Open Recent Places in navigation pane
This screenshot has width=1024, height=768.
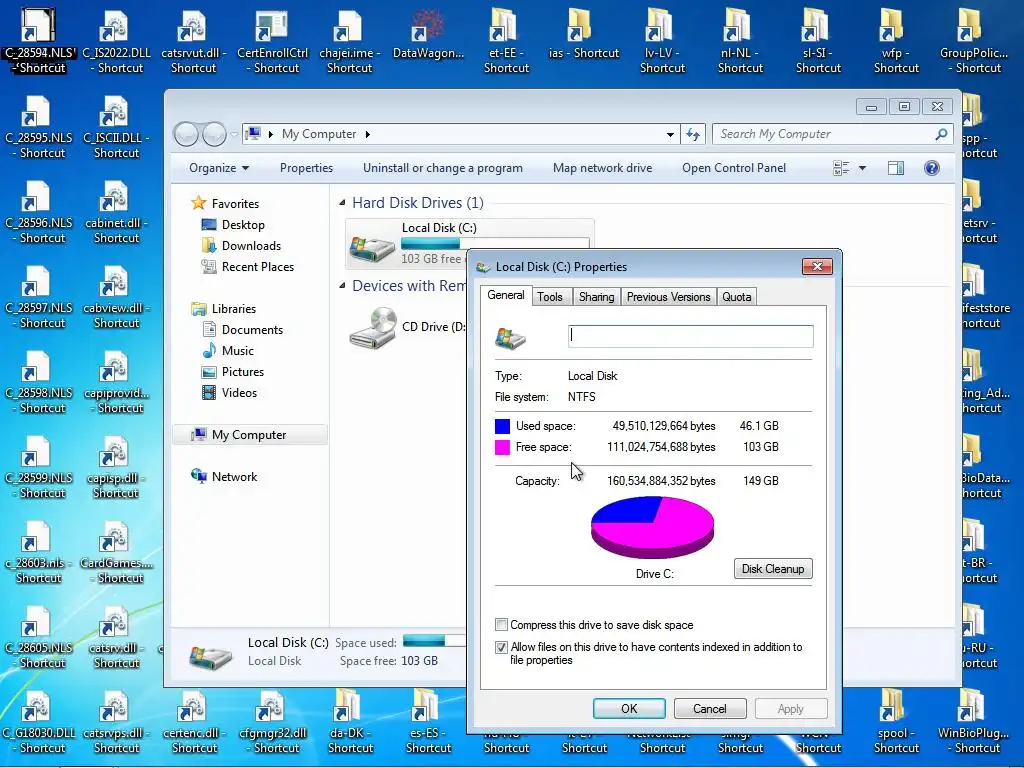[x=248, y=267]
